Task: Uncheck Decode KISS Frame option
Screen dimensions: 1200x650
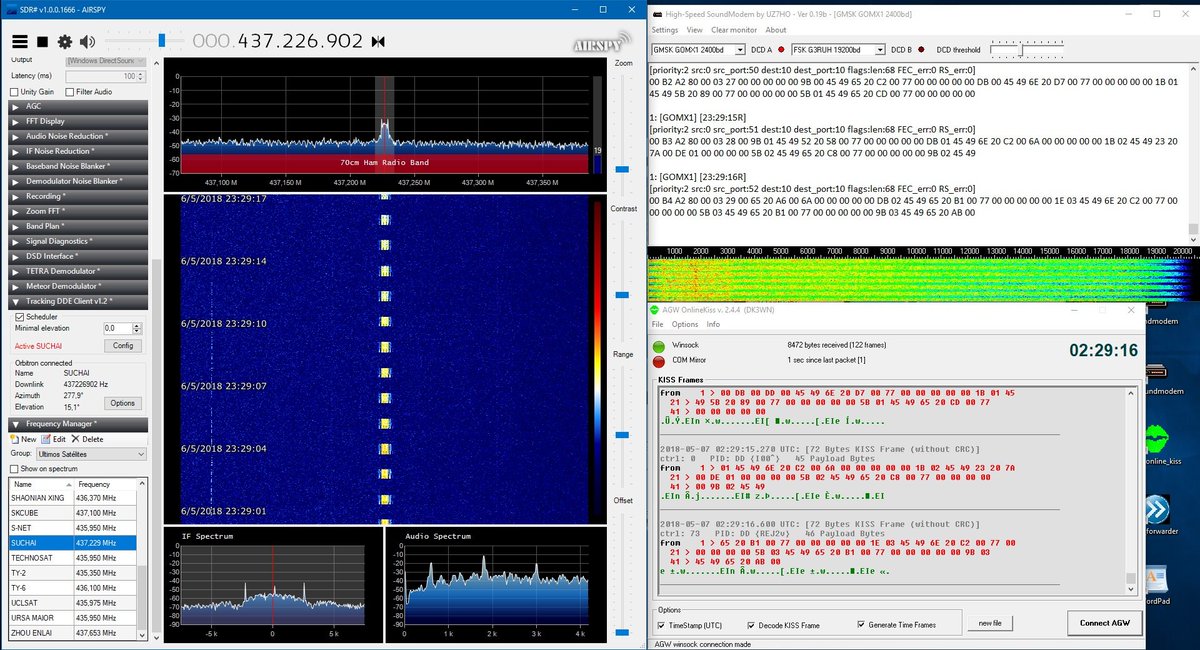Action: (752, 625)
